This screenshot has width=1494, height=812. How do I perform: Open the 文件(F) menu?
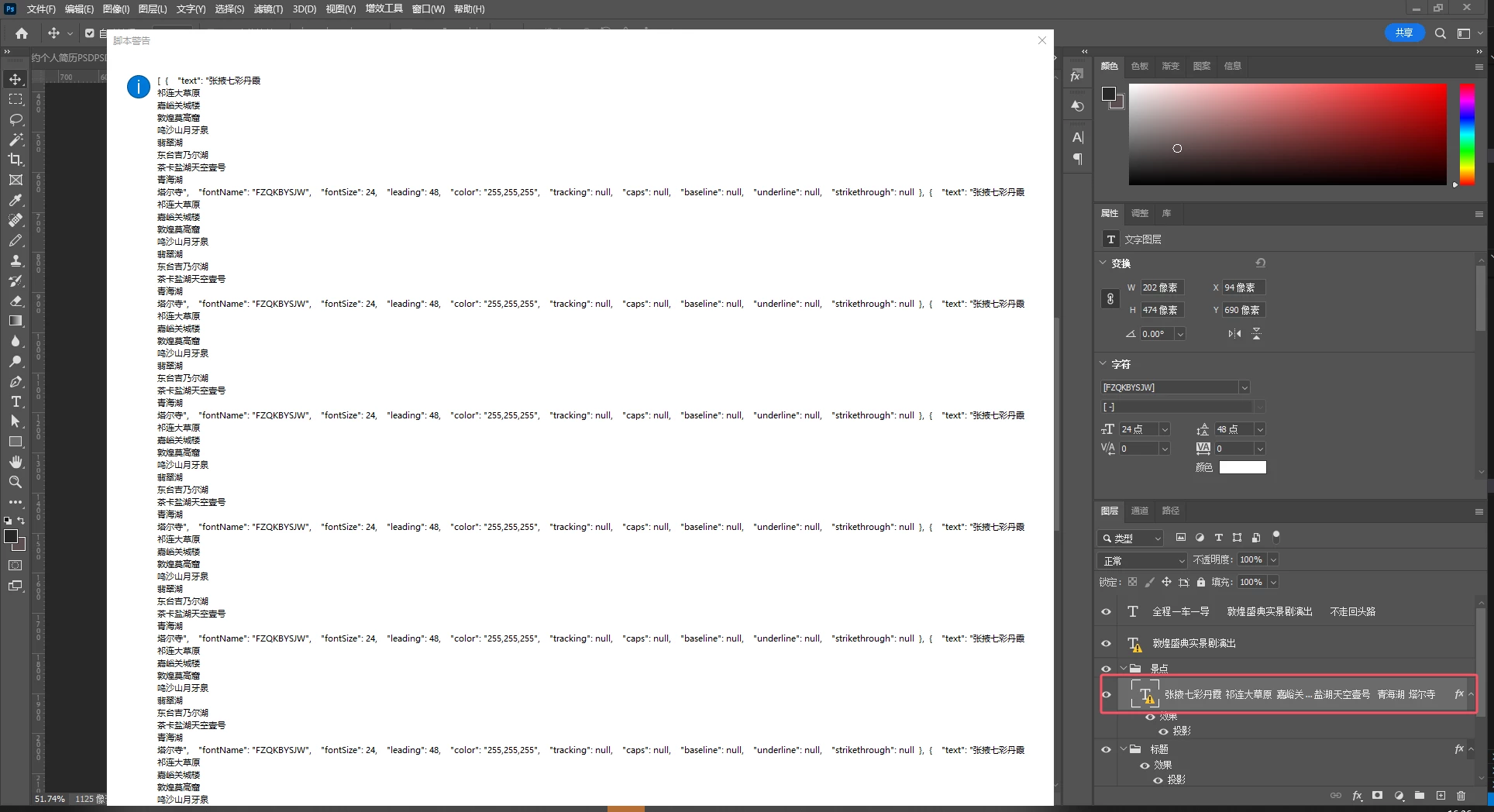pos(41,9)
